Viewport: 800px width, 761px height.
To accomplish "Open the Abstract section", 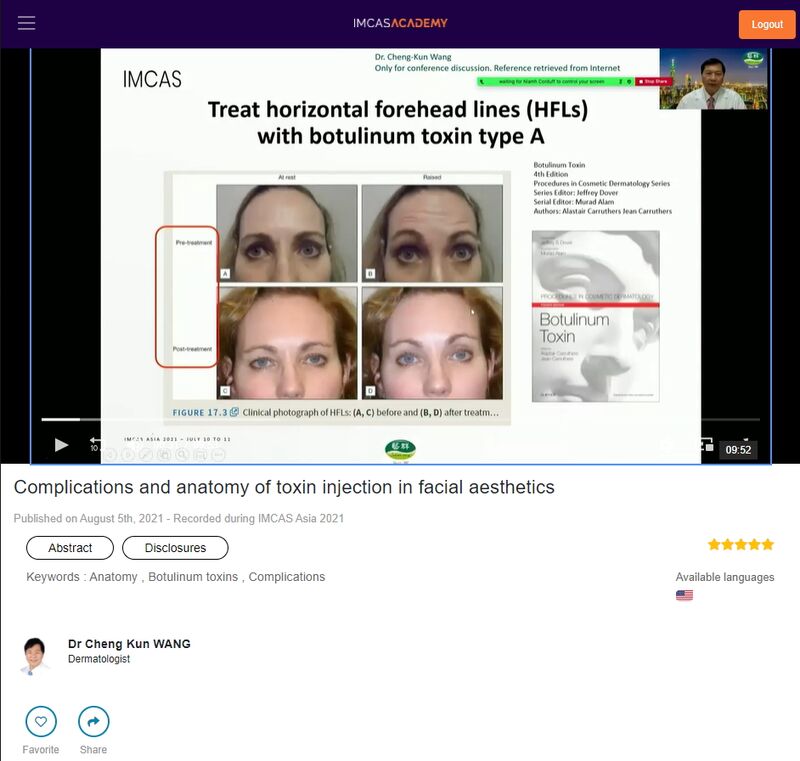I will (x=70, y=548).
